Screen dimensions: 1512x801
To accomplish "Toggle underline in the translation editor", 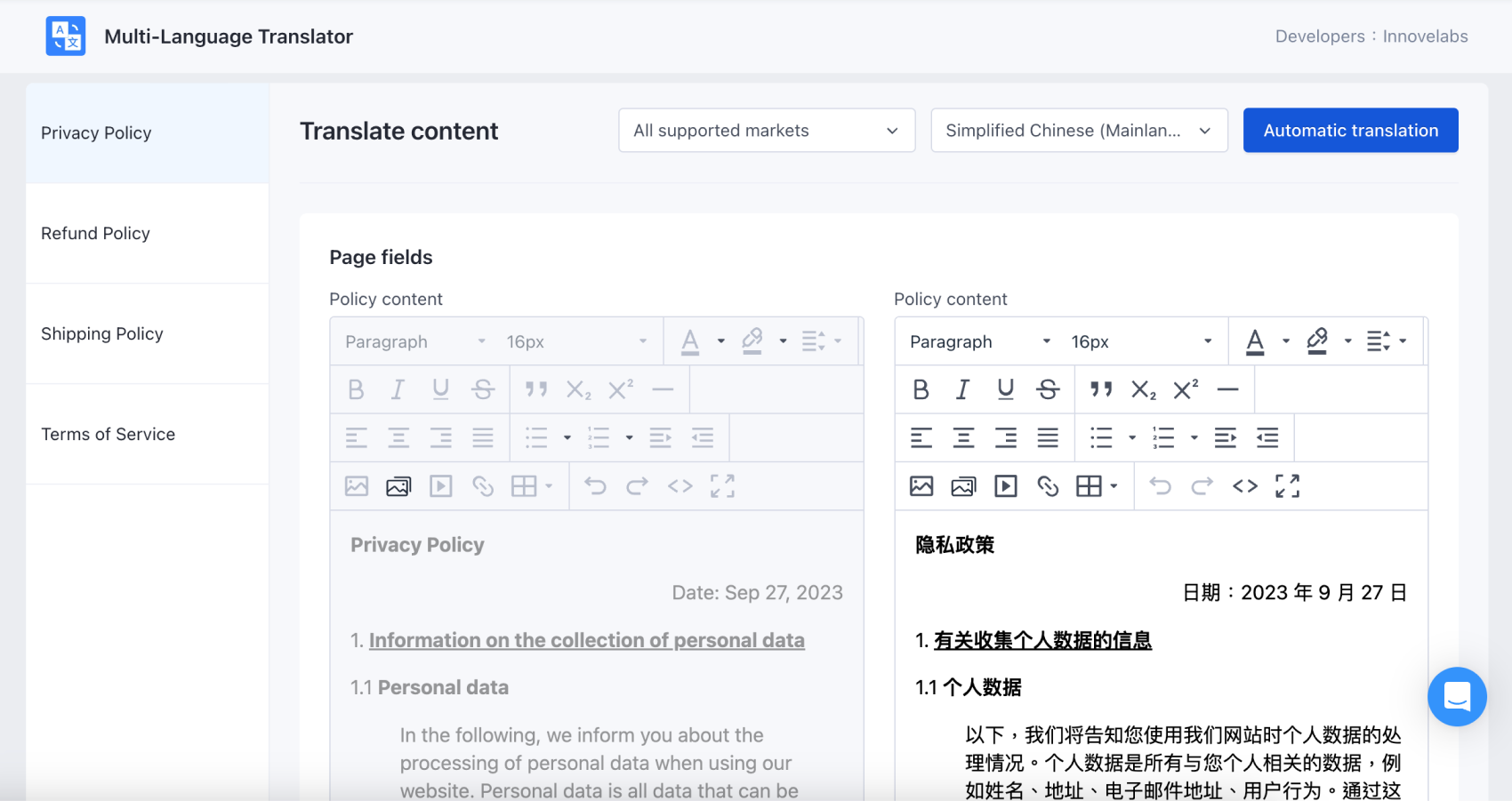I will coord(1005,389).
